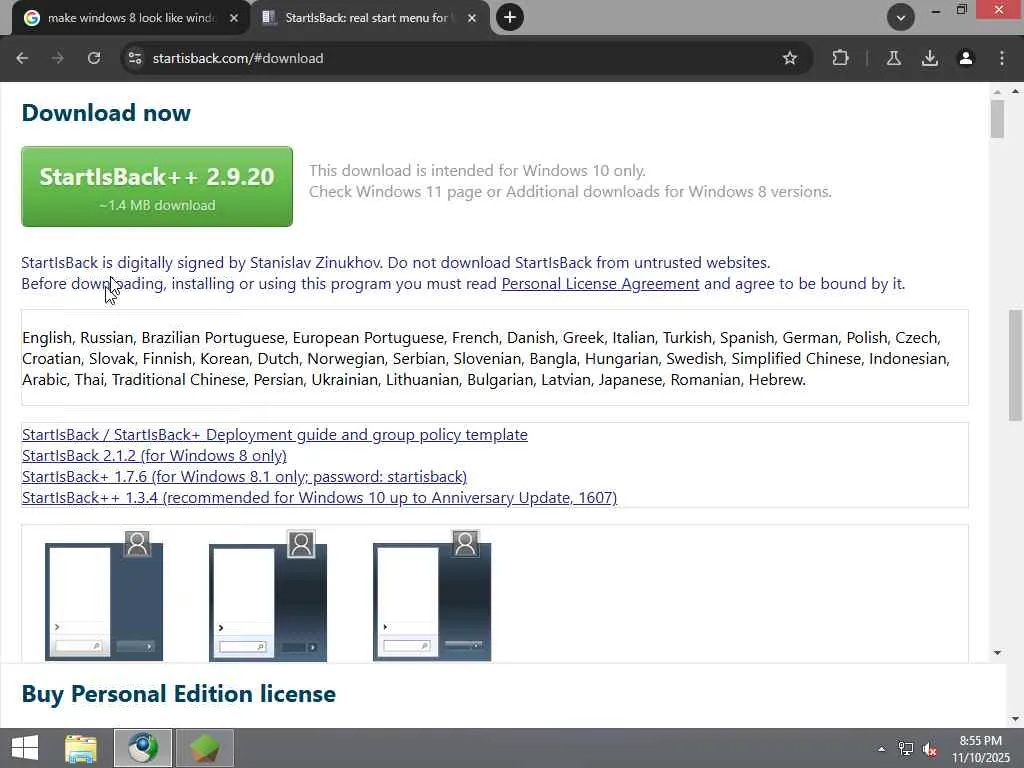Open a new browser tab
Screen dimensions: 1024x768
coord(510,17)
